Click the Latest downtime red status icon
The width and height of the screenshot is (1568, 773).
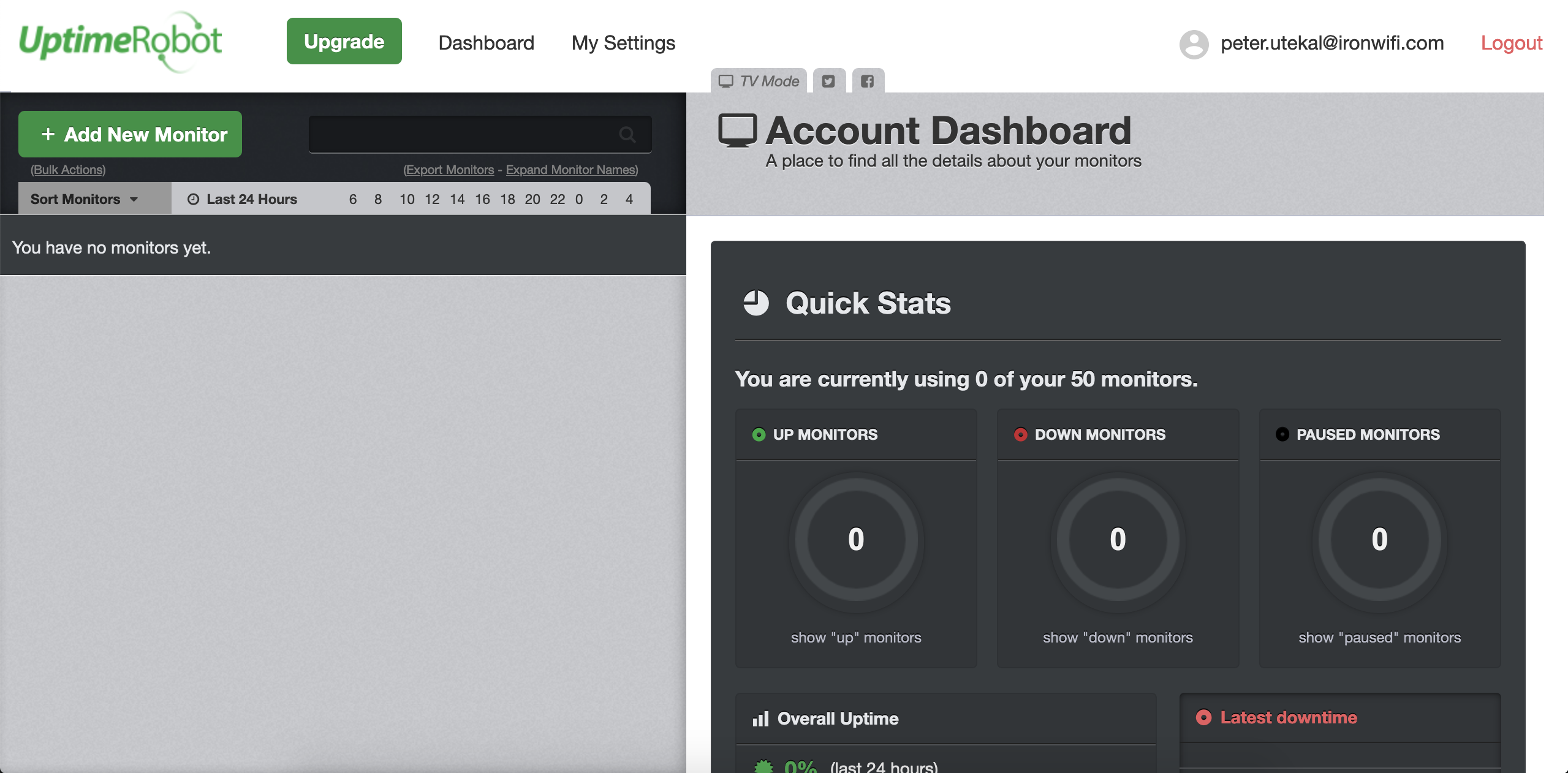click(1205, 717)
